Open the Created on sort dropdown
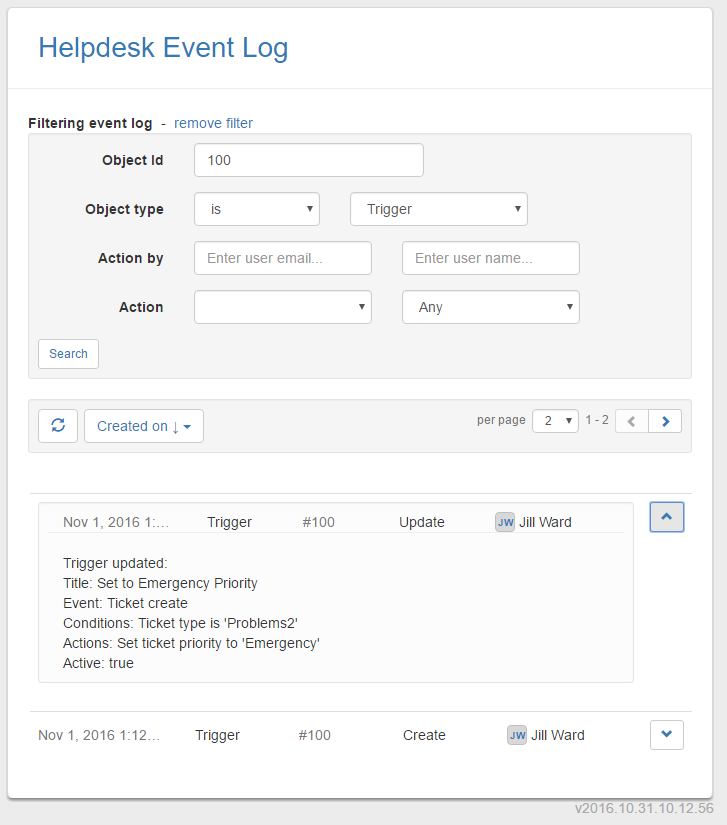Screen dimensions: 727x825 coord(144,426)
